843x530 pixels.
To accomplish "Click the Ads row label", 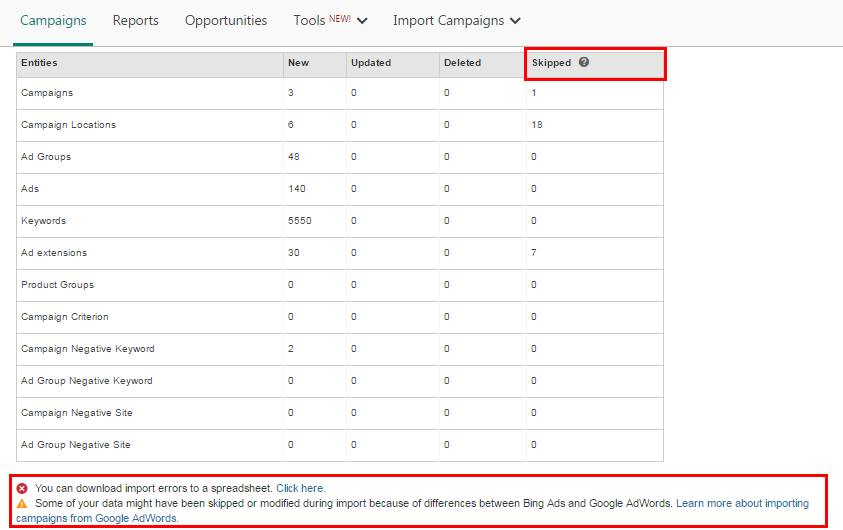I will point(30,189).
